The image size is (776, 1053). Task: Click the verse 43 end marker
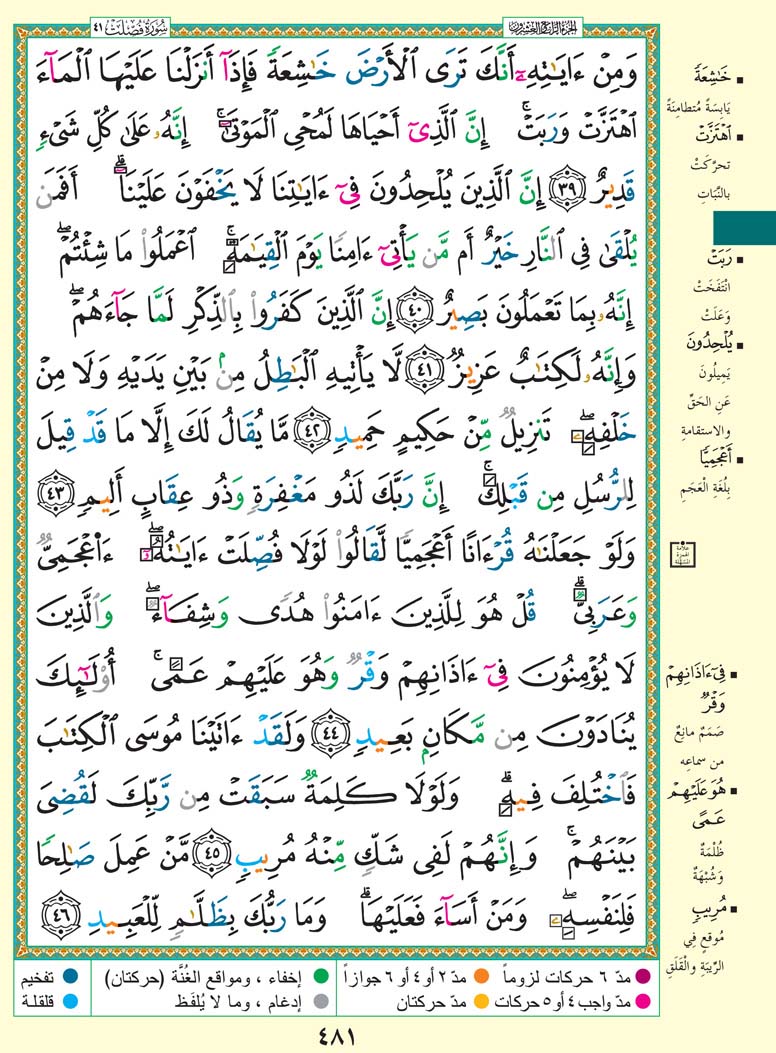click(x=55, y=492)
